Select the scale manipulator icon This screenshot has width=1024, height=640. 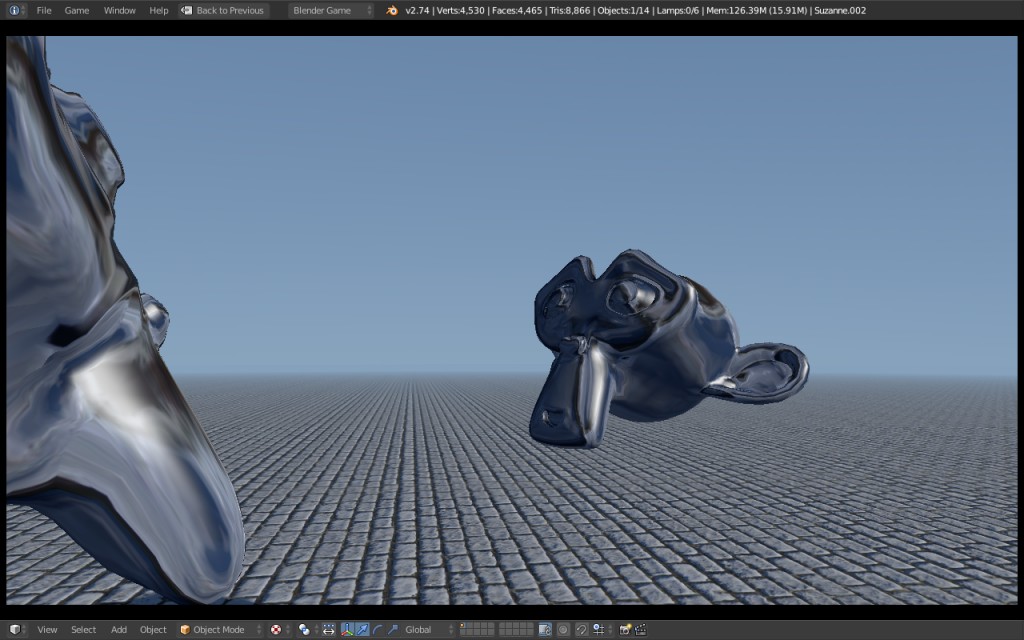(392, 630)
